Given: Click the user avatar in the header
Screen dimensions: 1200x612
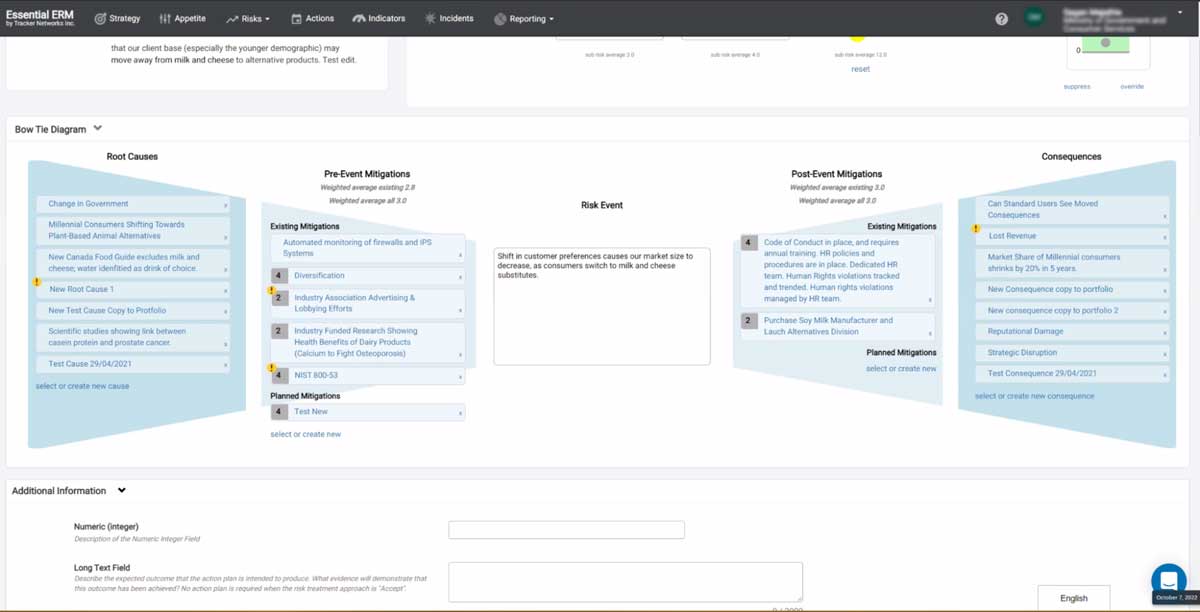Looking at the screenshot, I should [x=1033, y=18].
